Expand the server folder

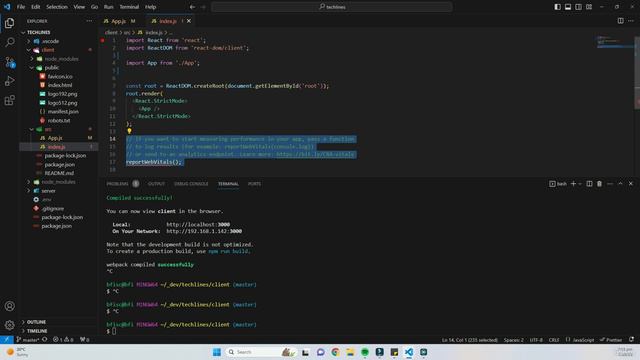(59, 191)
